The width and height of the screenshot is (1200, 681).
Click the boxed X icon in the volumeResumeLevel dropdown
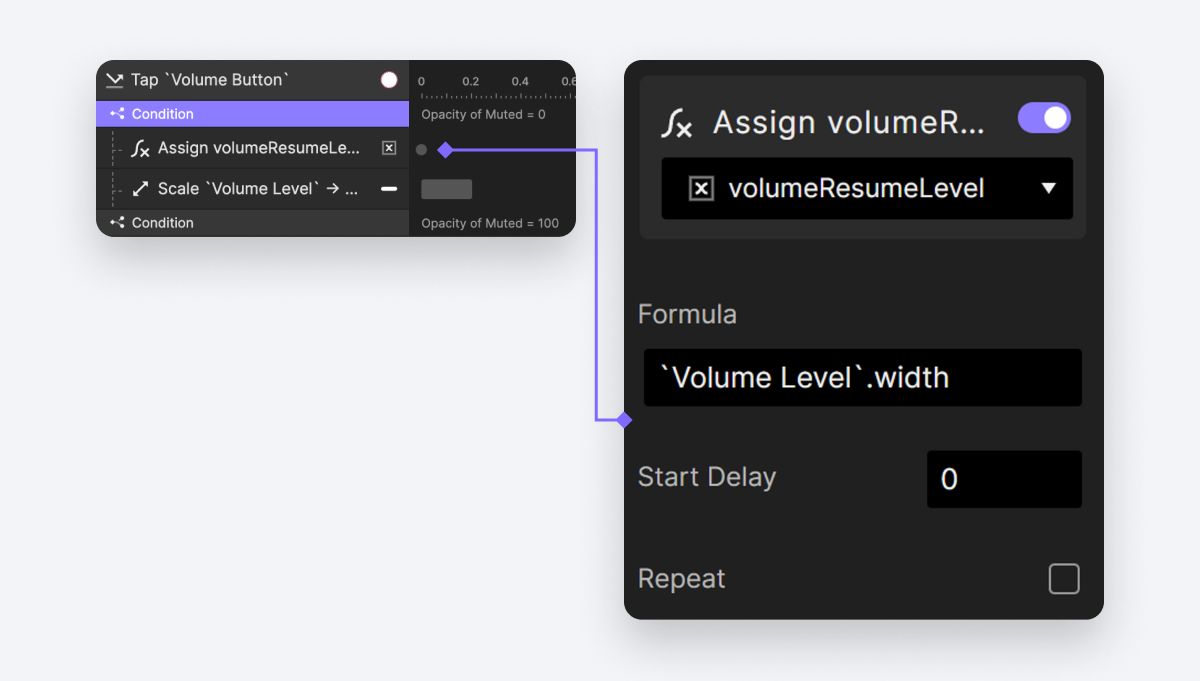coord(702,188)
